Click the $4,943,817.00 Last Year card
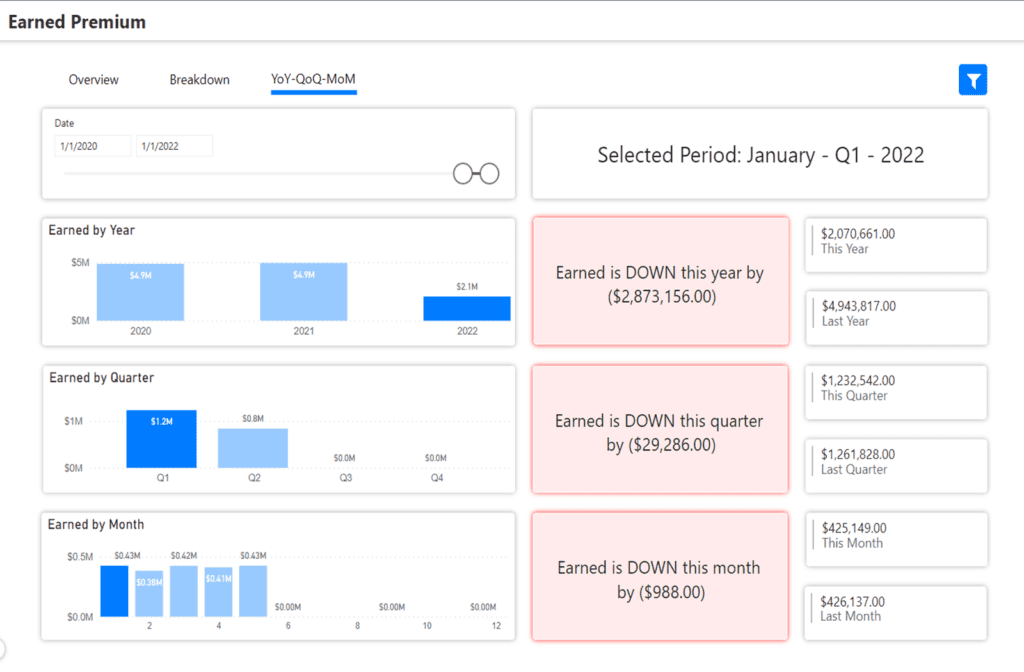Viewport: 1024px width, 672px height. click(896, 318)
